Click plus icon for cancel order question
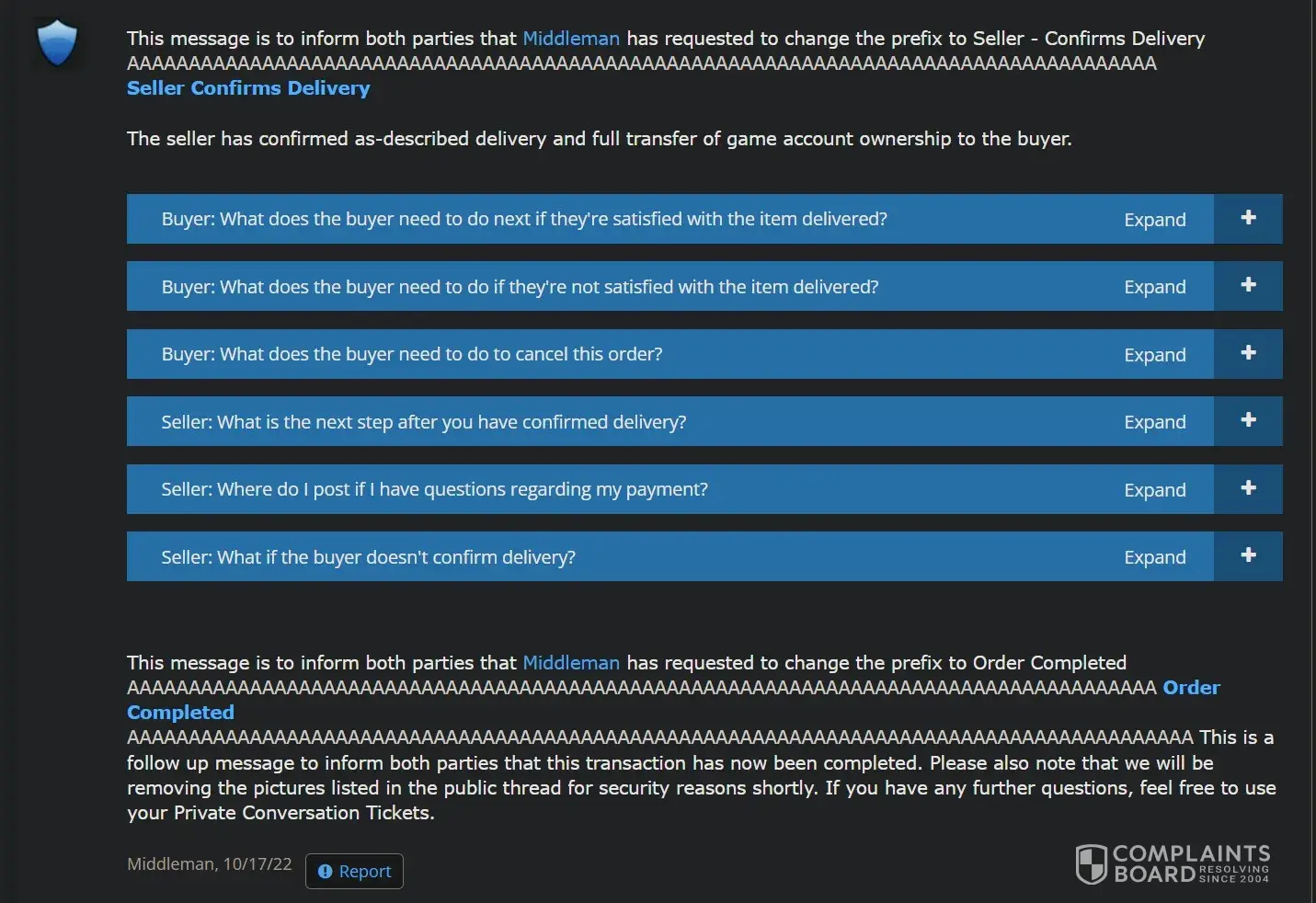The height and width of the screenshot is (903, 1316). pos(1248,353)
